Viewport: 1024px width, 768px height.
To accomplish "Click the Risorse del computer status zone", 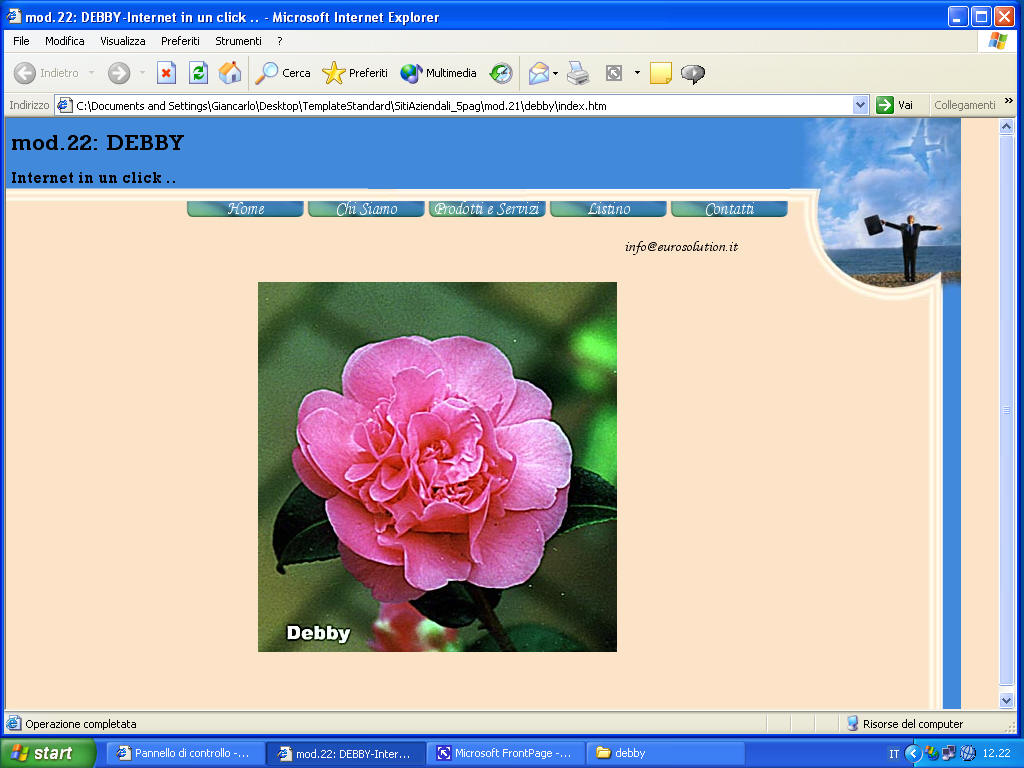I will coord(904,724).
